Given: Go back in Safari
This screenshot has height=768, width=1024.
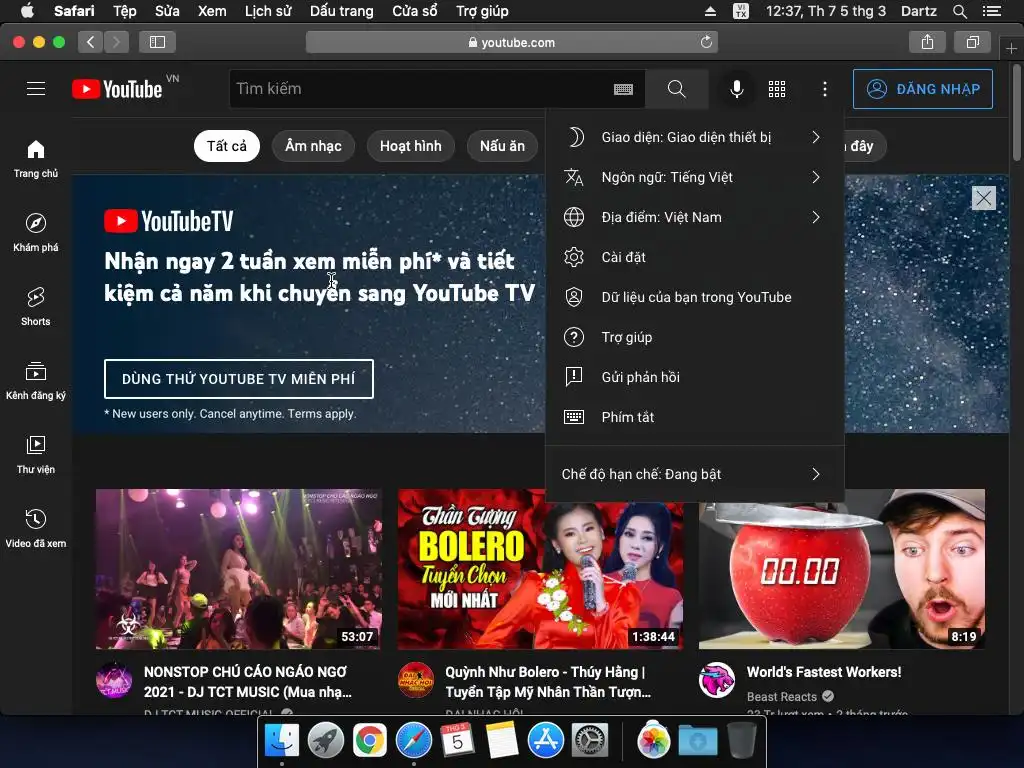Looking at the screenshot, I should coord(90,42).
